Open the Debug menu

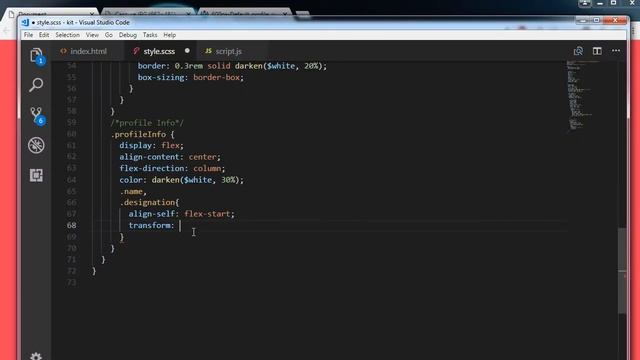click(128, 35)
